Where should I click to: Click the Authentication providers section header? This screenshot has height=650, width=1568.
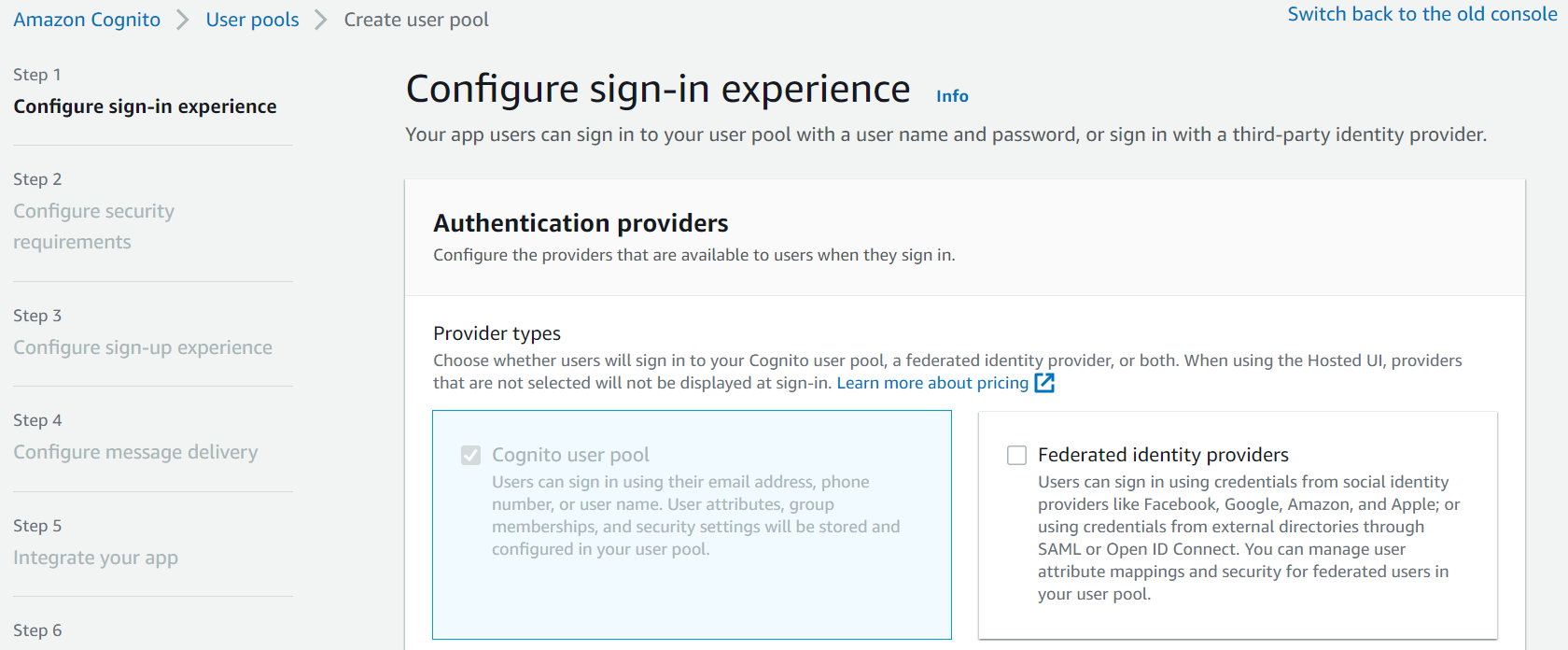(x=581, y=223)
